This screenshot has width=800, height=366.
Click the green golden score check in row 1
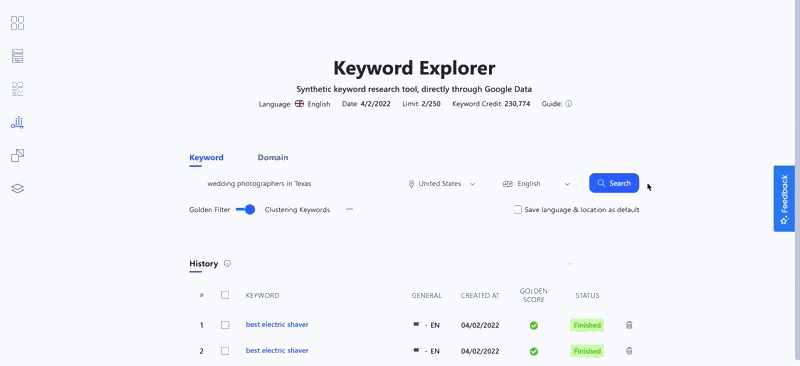[534, 325]
